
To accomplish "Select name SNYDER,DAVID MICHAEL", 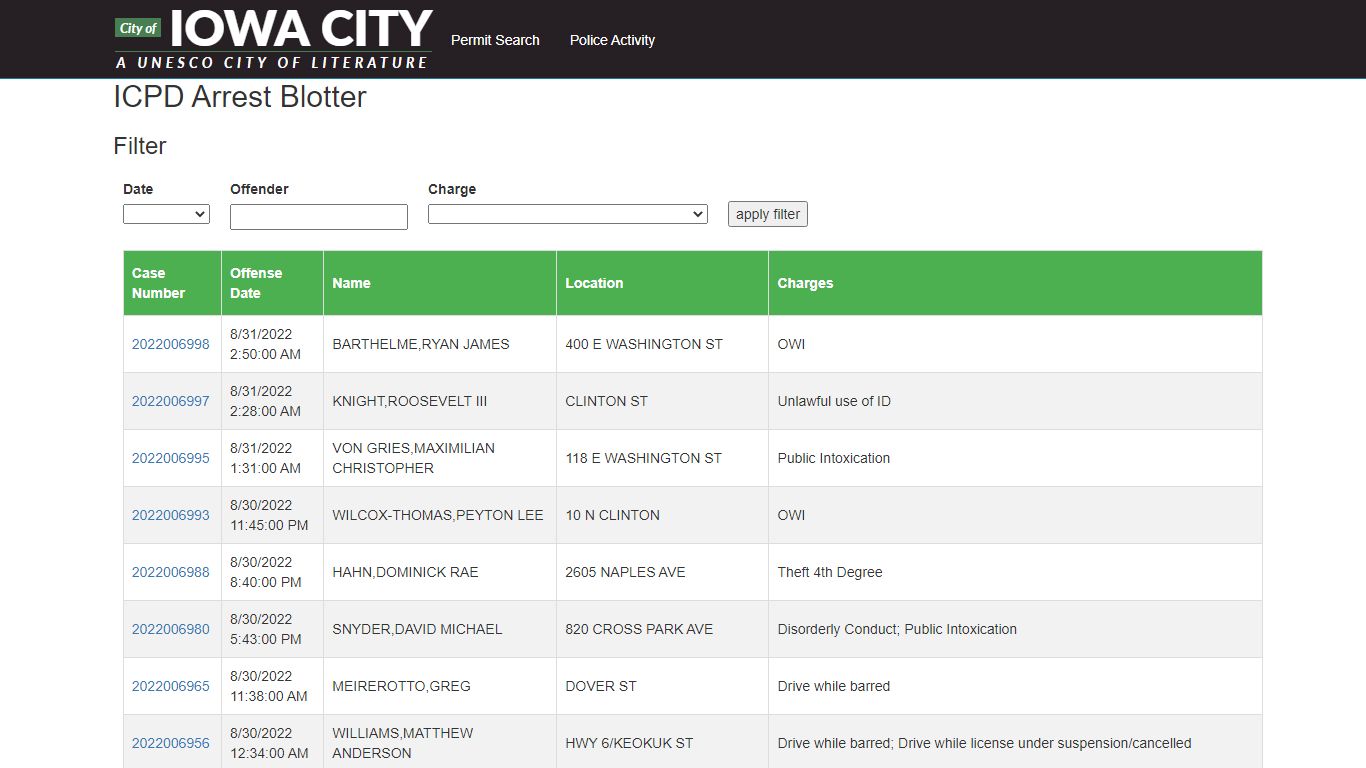I will [x=417, y=629].
